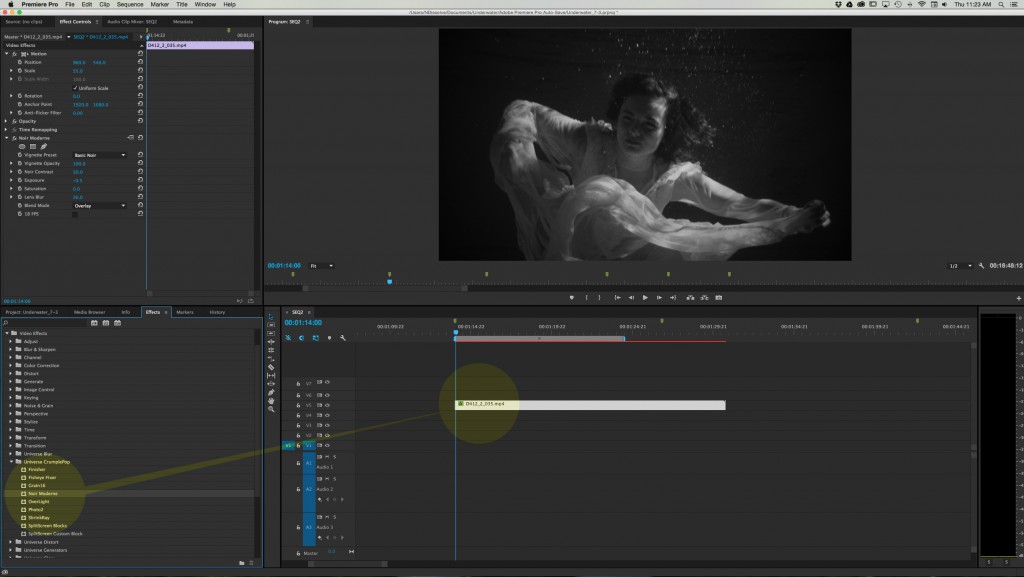The width and height of the screenshot is (1024, 577).
Task: Click the timeline playhead timecode 00:01:14:00
Action: click(303, 323)
